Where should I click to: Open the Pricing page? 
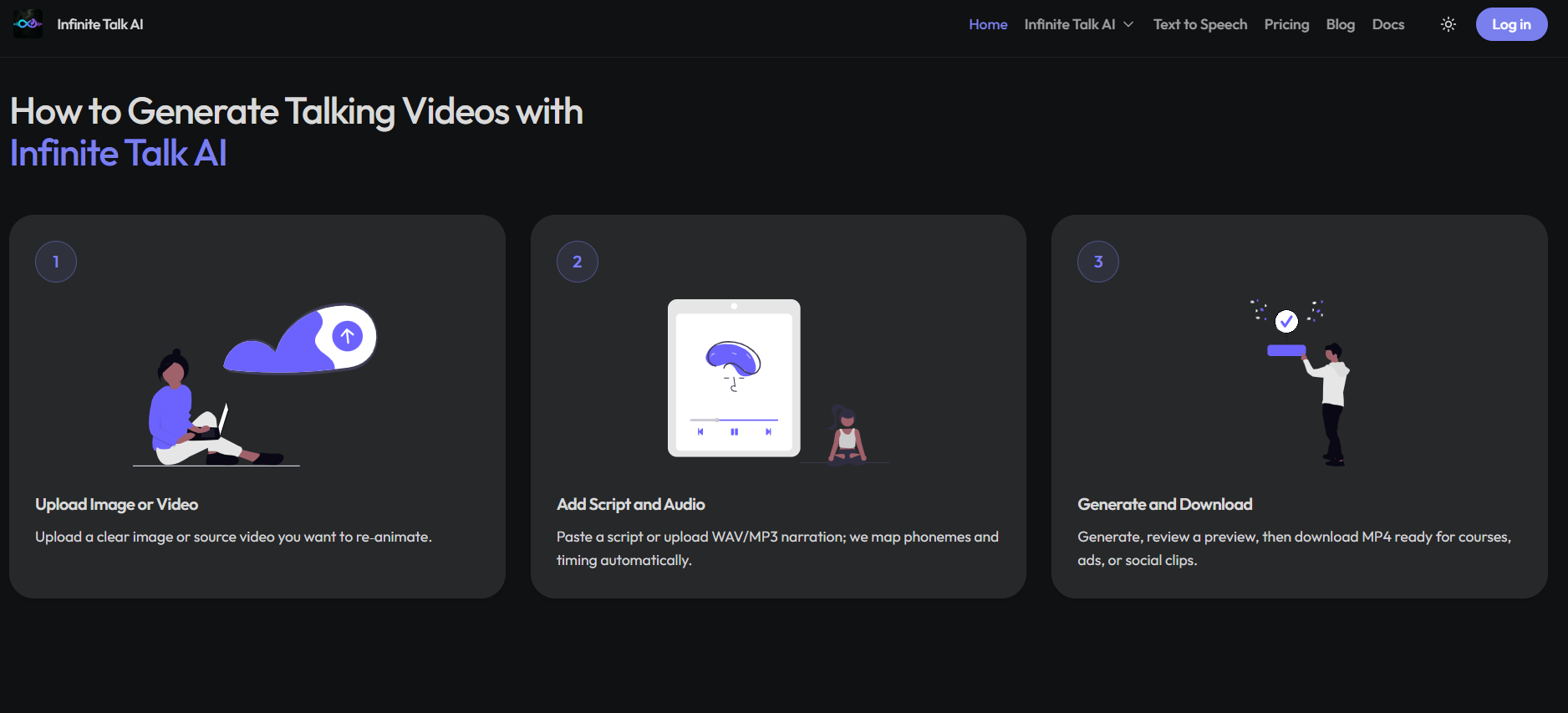pos(1286,24)
